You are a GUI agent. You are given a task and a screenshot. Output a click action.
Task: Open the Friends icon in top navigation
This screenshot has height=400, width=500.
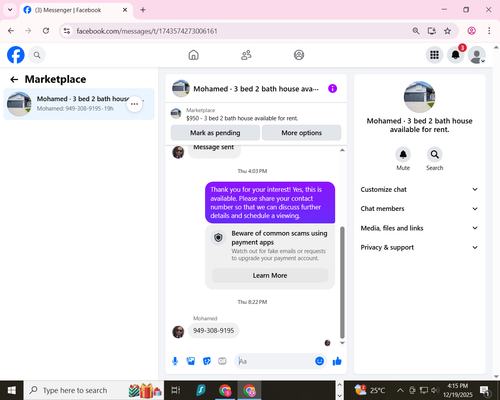(246, 55)
